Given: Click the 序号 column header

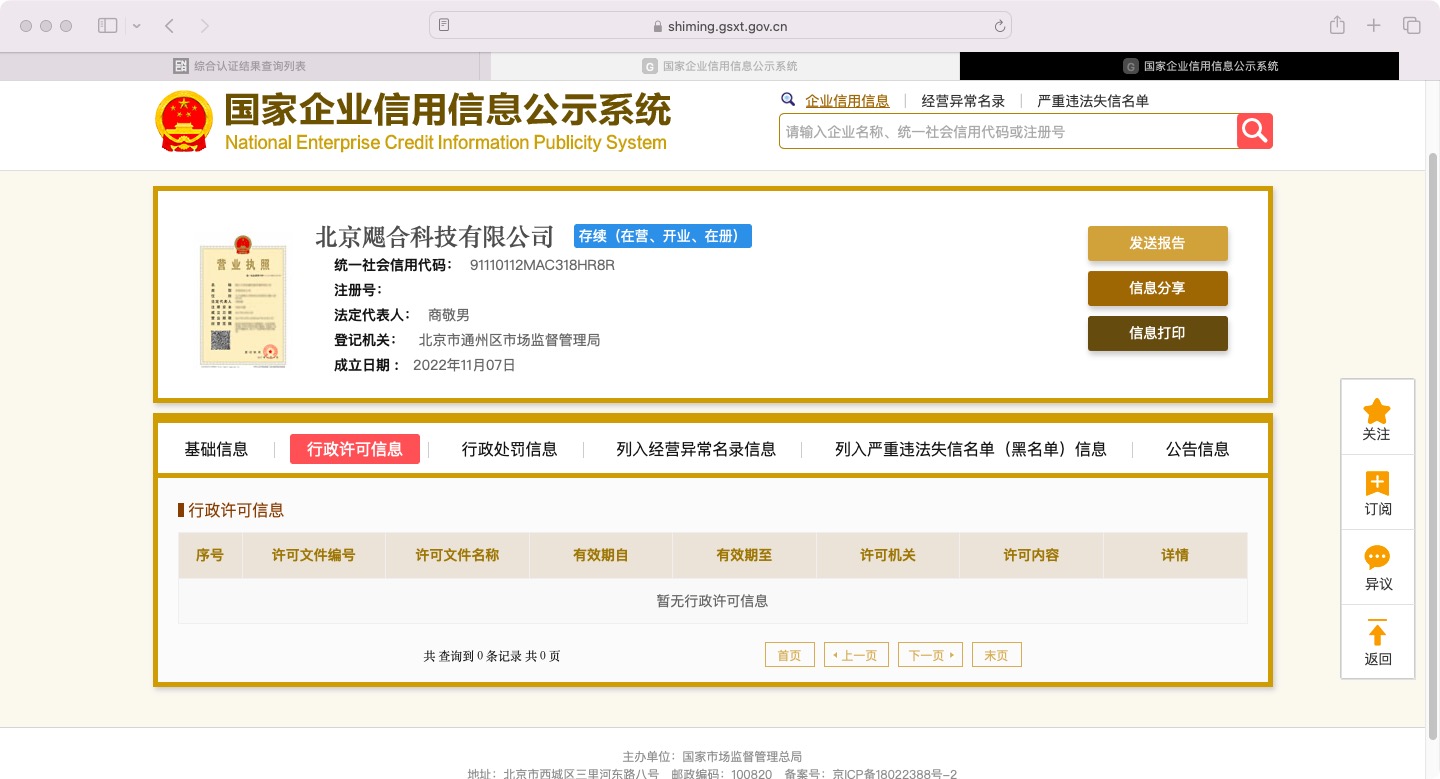Looking at the screenshot, I should 210,555.
